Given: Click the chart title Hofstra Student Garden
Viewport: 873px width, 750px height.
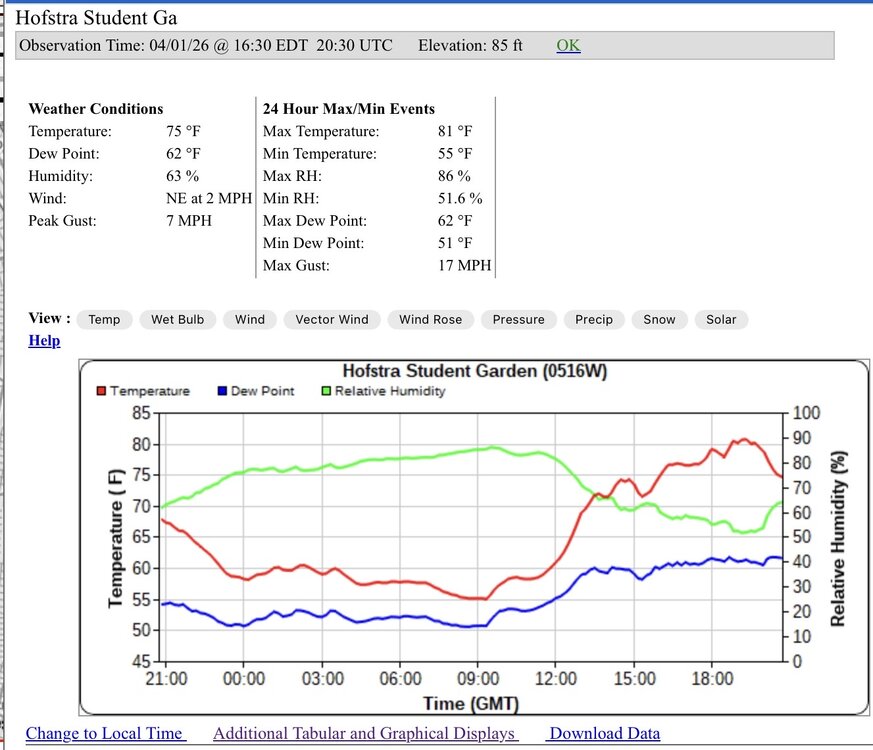Looking at the screenshot, I should tap(474, 371).
